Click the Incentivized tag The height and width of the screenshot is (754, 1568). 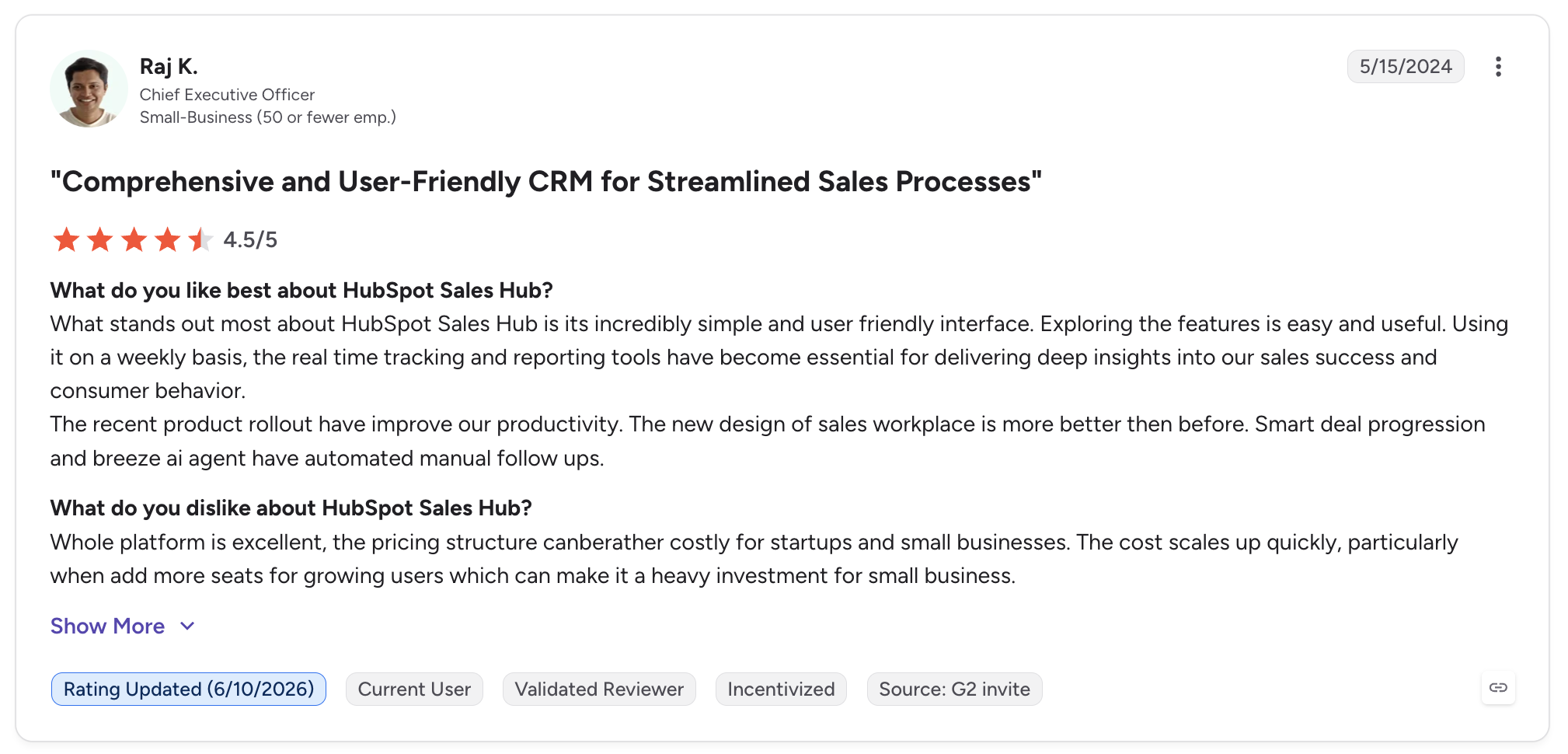781,689
